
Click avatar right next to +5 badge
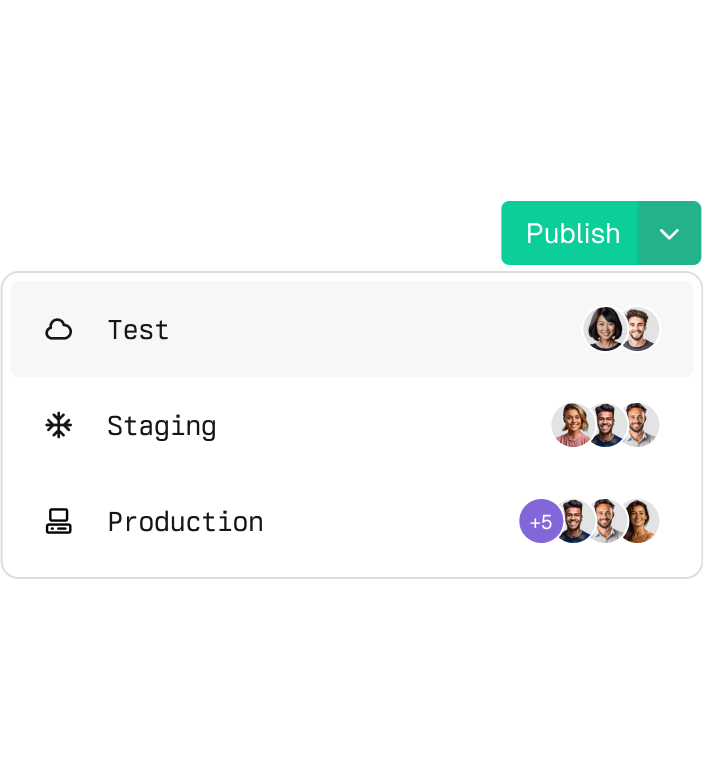tap(573, 521)
